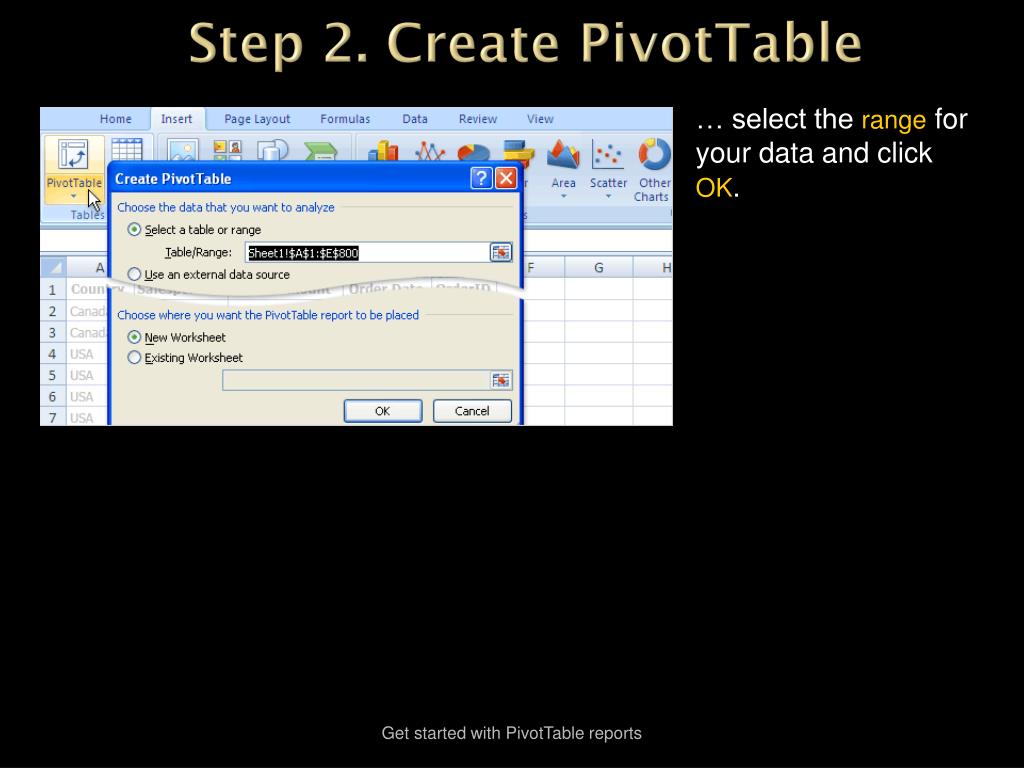Select row 7 header
The image size is (1024, 768).
tap(53, 417)
